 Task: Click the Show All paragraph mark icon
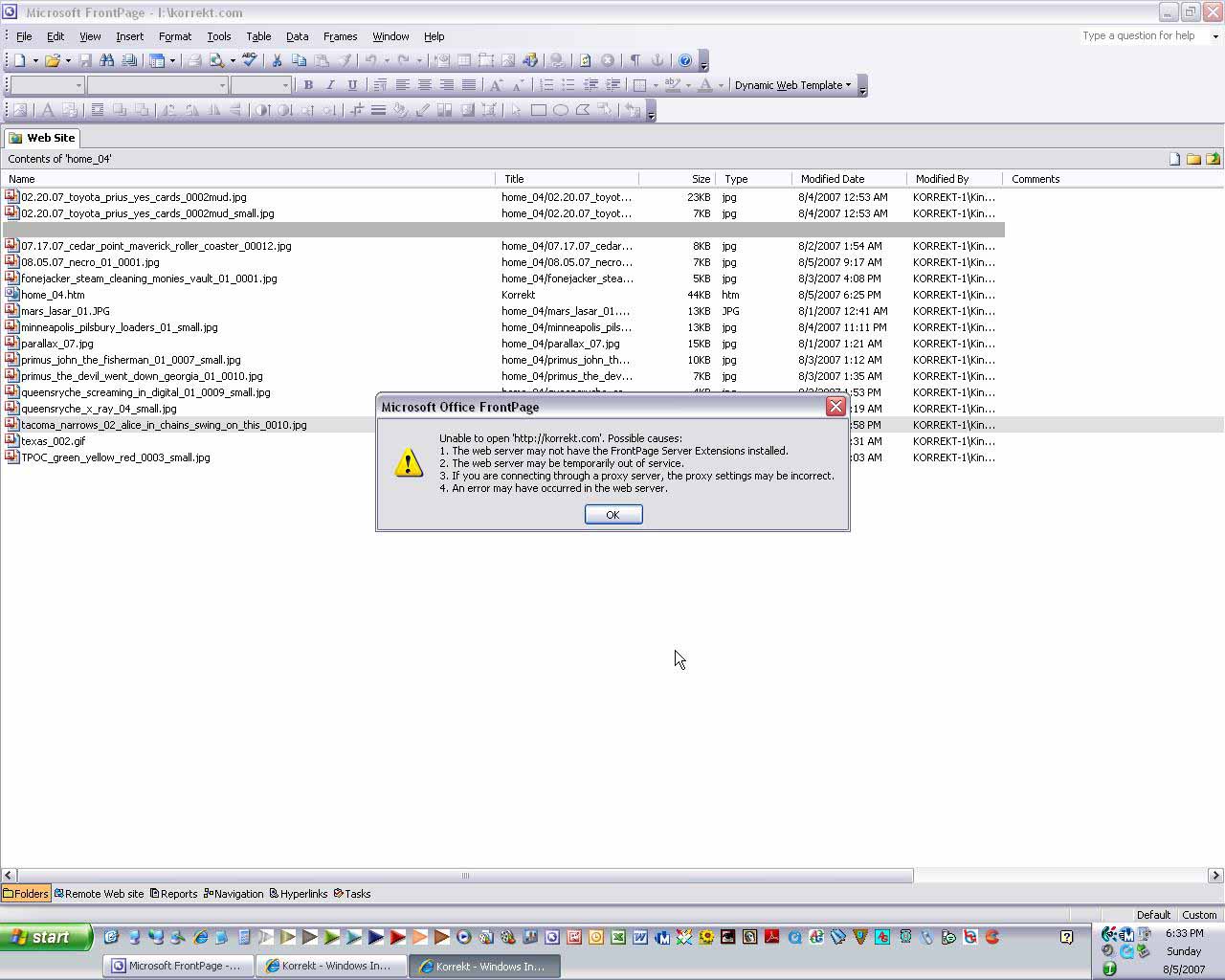tap(635, 60)
